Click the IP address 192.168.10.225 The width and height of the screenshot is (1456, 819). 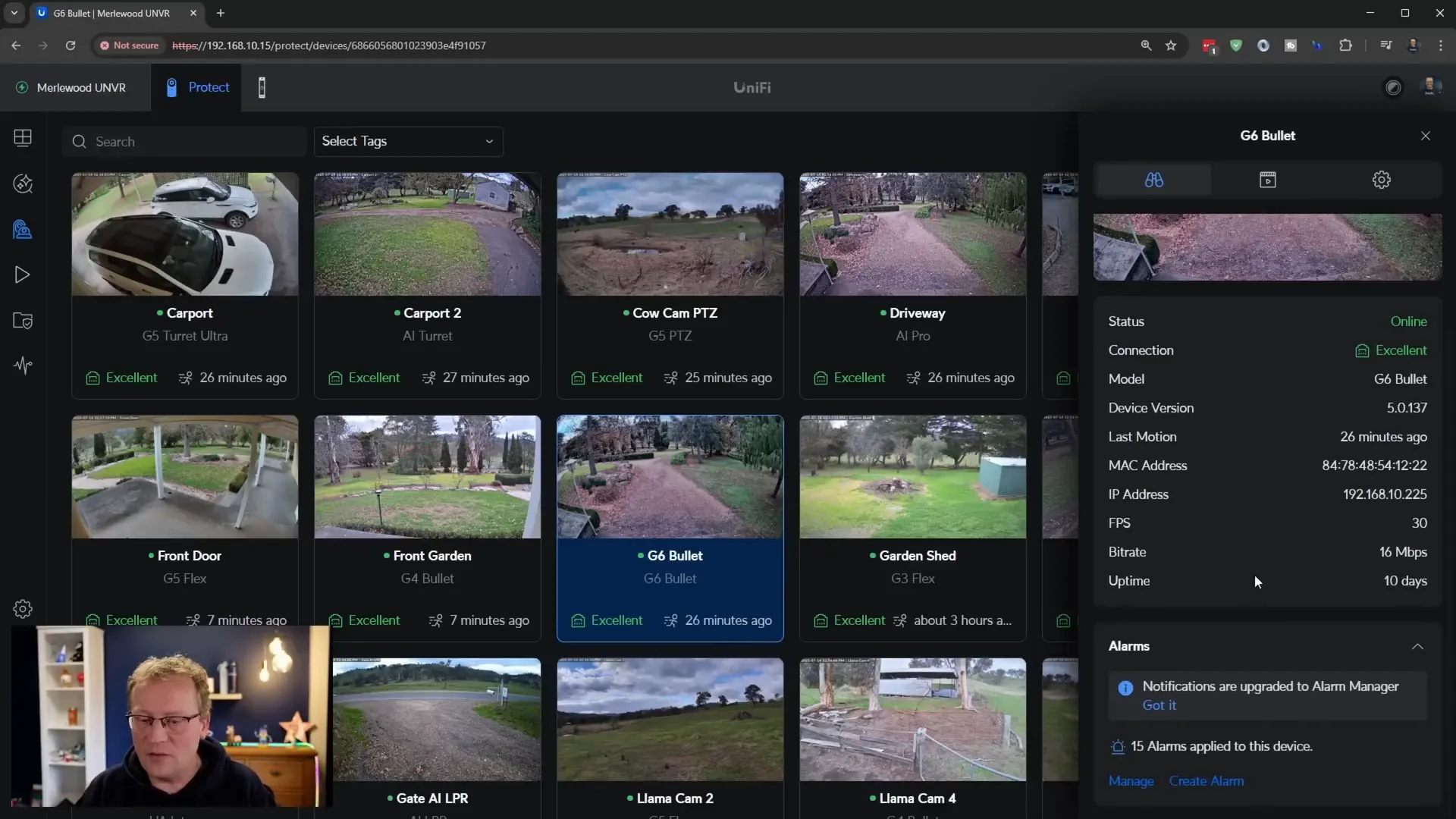pos(1385,494)
